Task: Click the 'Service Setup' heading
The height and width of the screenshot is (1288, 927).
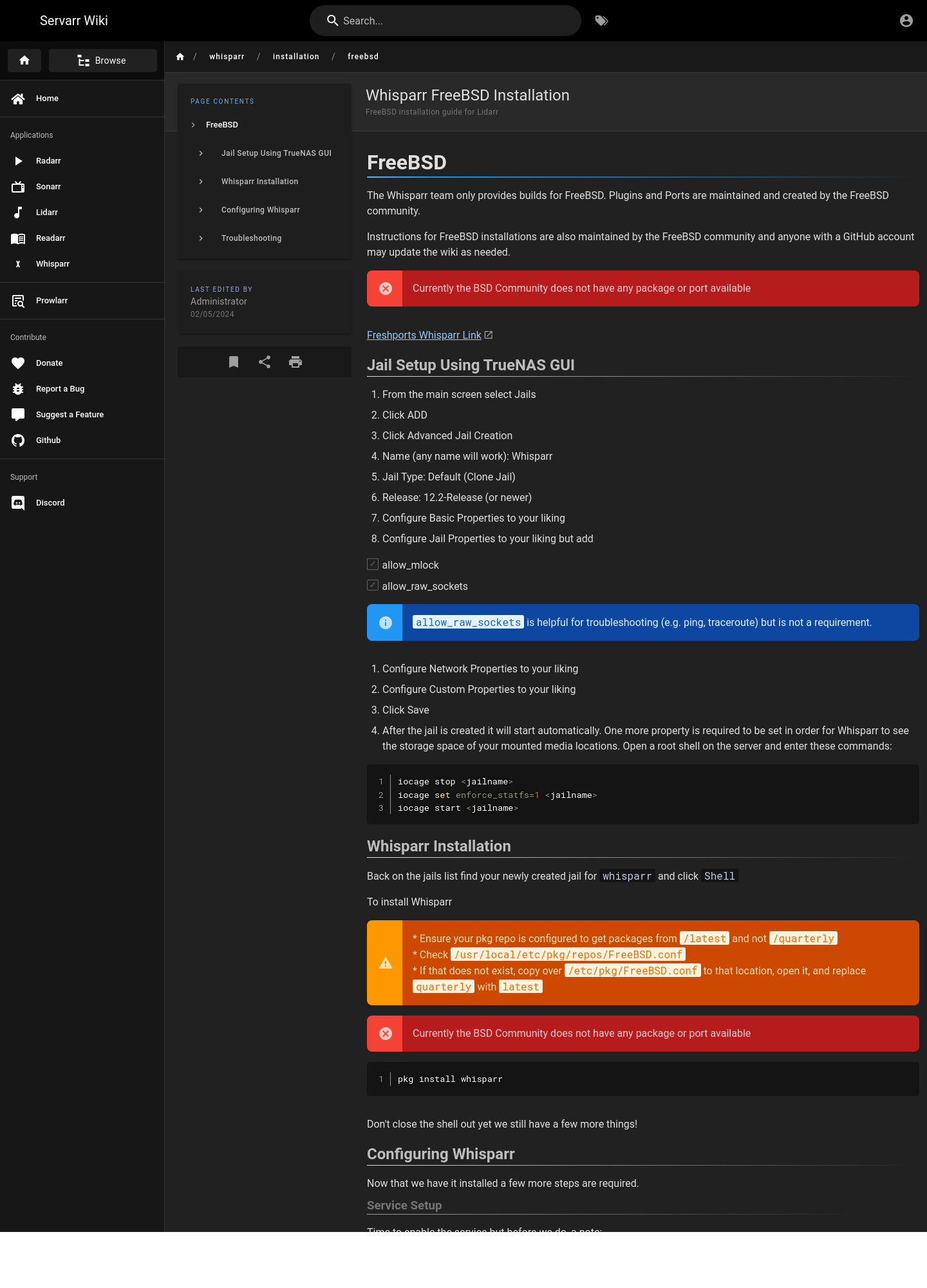Action: [404, 1206]
